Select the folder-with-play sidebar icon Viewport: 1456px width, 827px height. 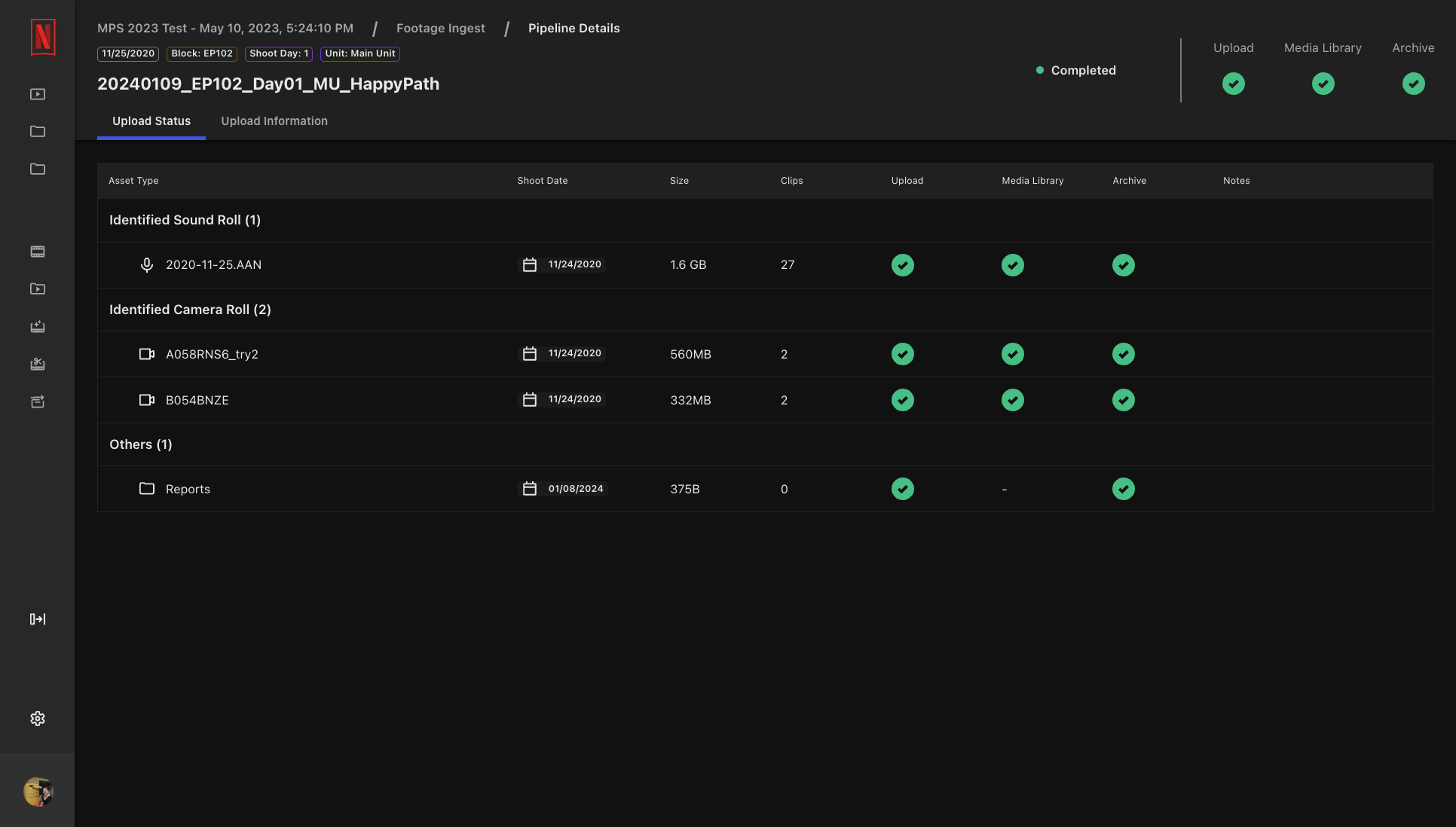point(37,288)
